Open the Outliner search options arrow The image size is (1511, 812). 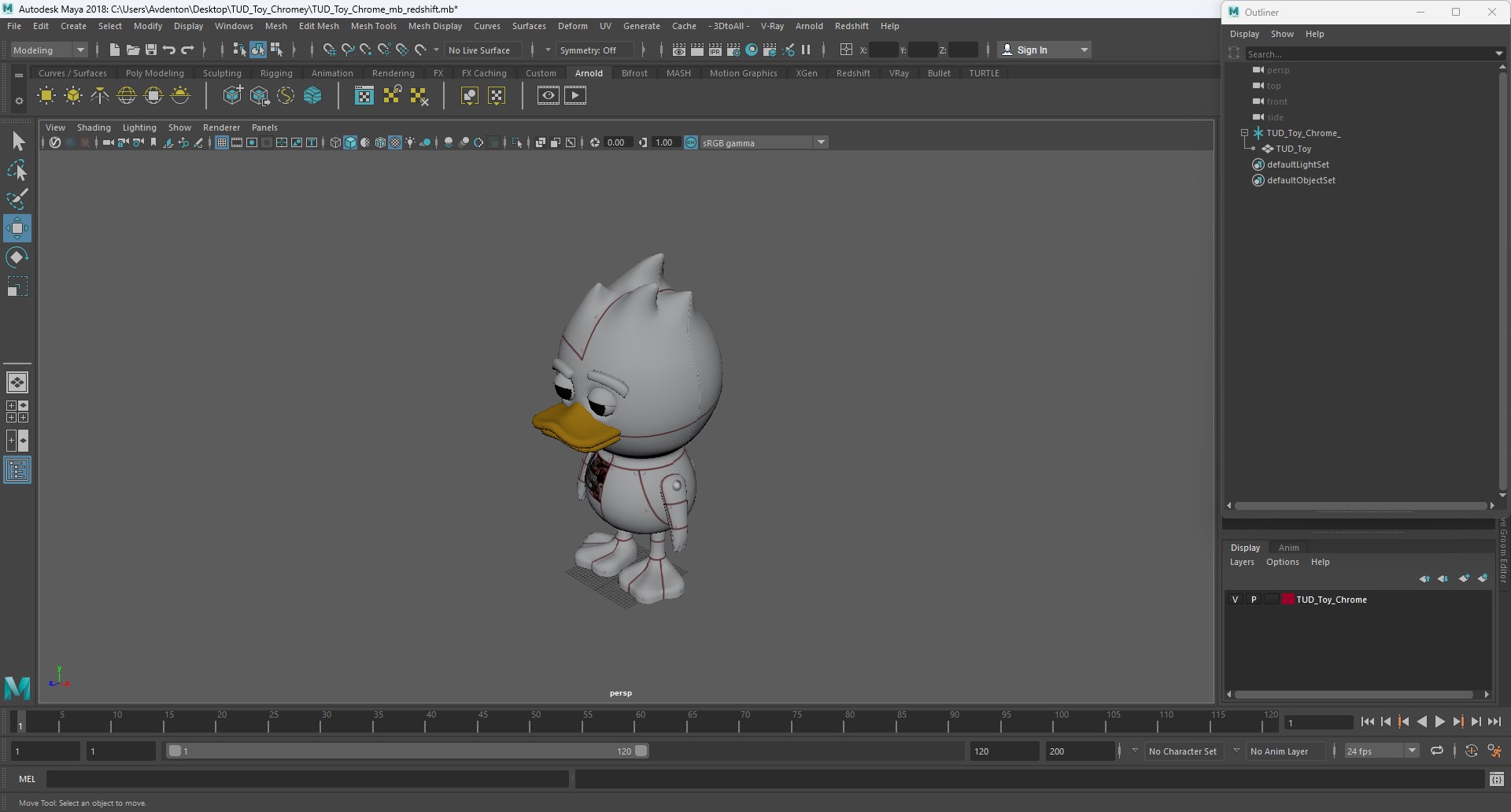click(1498, 54)
